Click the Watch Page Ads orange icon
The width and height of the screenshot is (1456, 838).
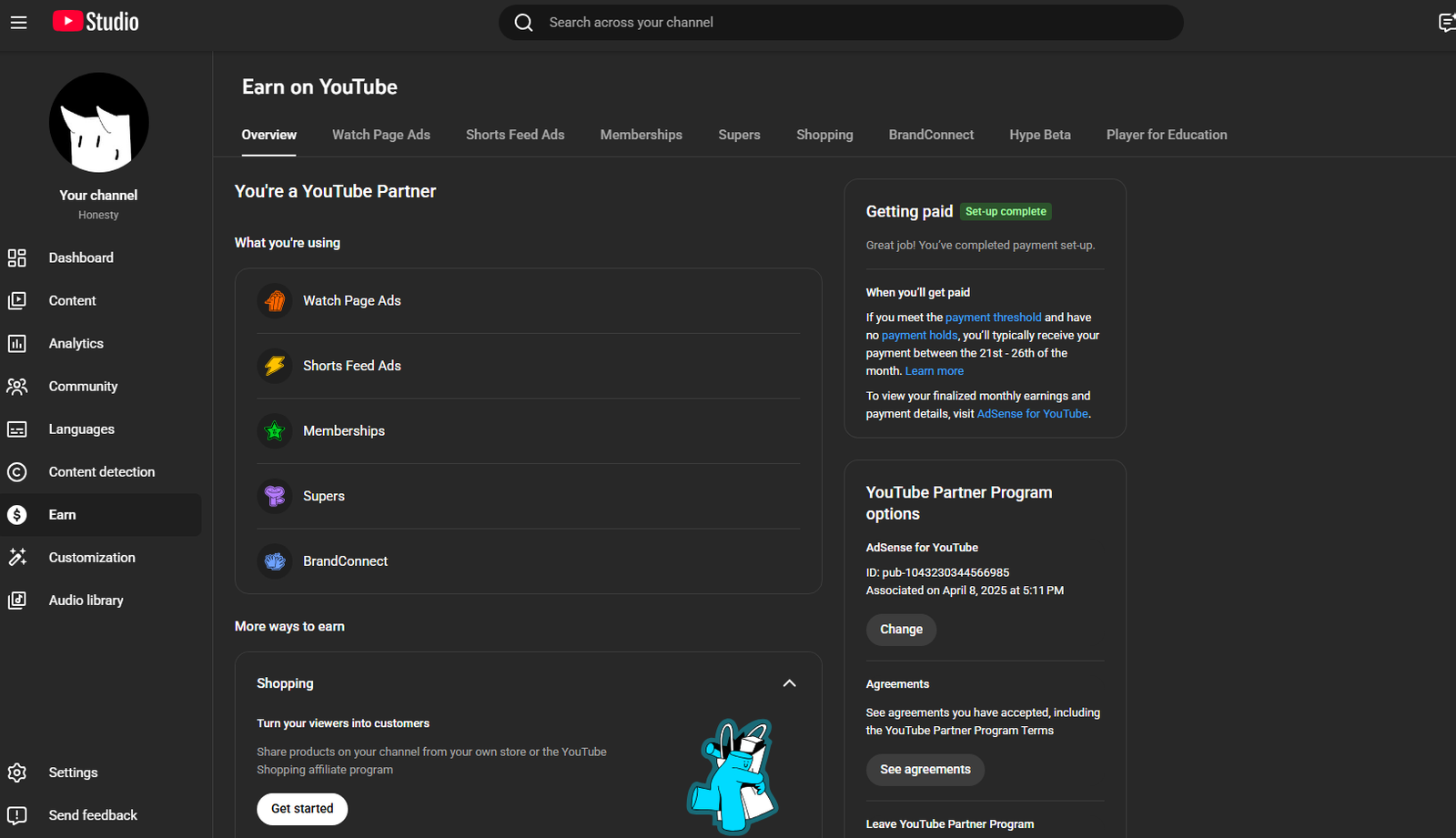pyautogui.click(x=275, y=300)
